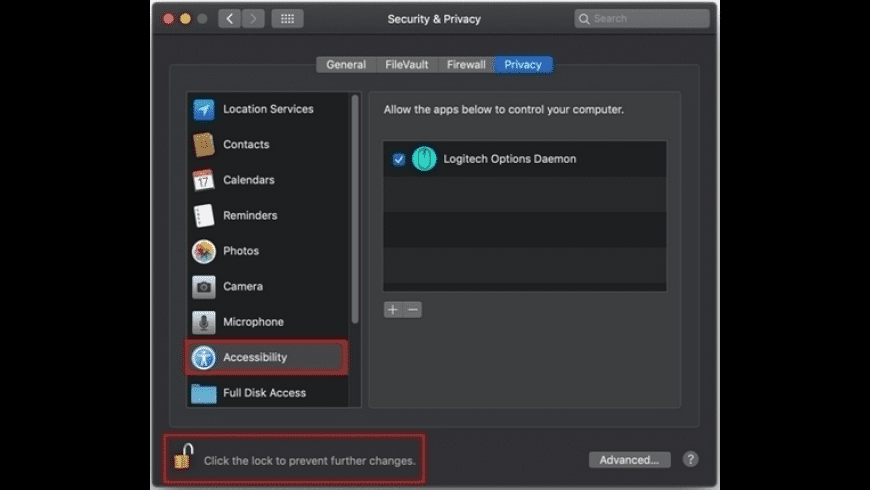
Task: Click the Reminders notepad icon
Action: [204, 216]
